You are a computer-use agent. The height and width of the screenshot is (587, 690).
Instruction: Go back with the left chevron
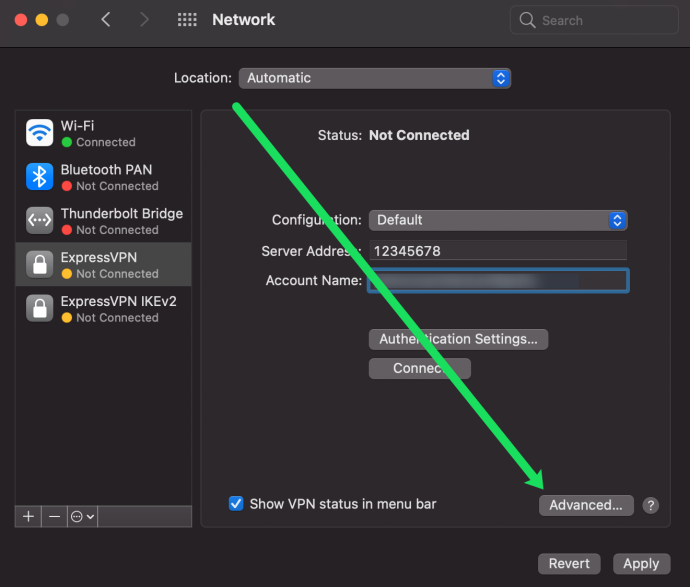[106, 20]
